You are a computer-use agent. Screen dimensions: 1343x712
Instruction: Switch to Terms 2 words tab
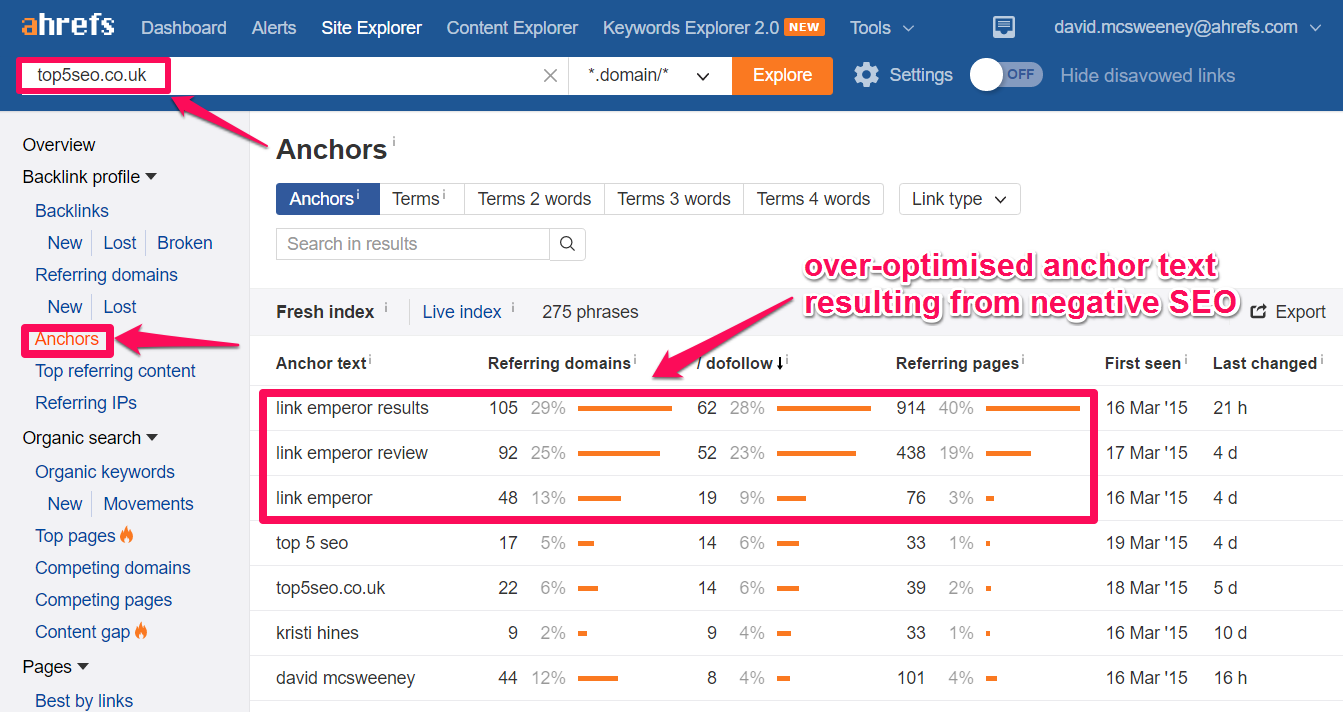click(x=534, y=199)
